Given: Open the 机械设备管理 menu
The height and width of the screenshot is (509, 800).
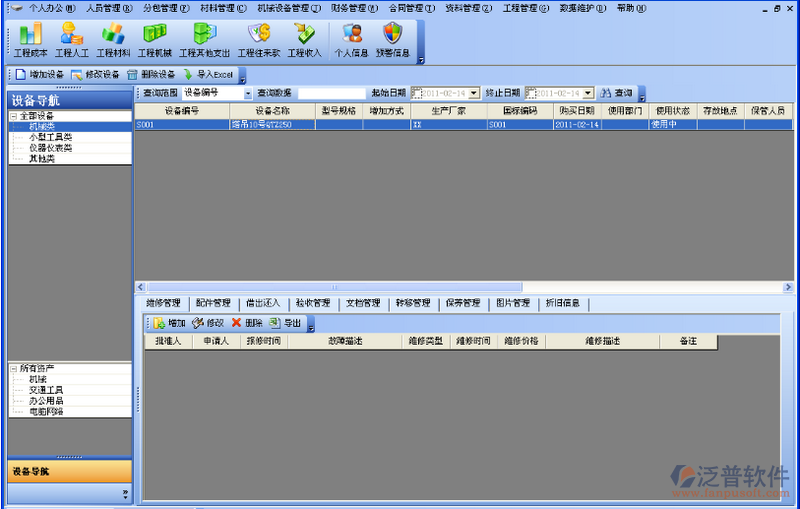Looking at the screenshot, I should click(x=289, y=8).
